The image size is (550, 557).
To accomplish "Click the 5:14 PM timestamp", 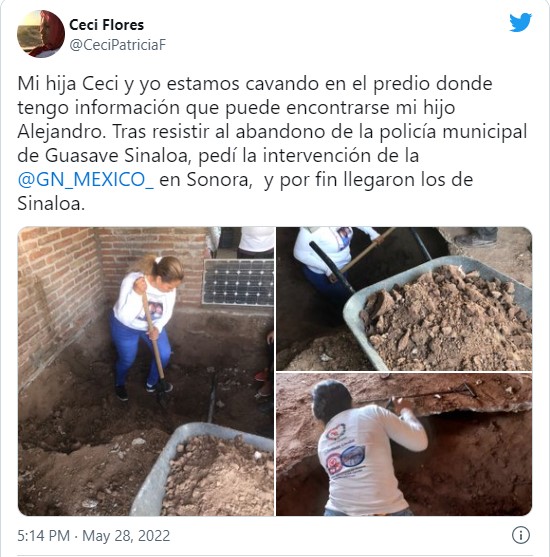I will (44, 536).
